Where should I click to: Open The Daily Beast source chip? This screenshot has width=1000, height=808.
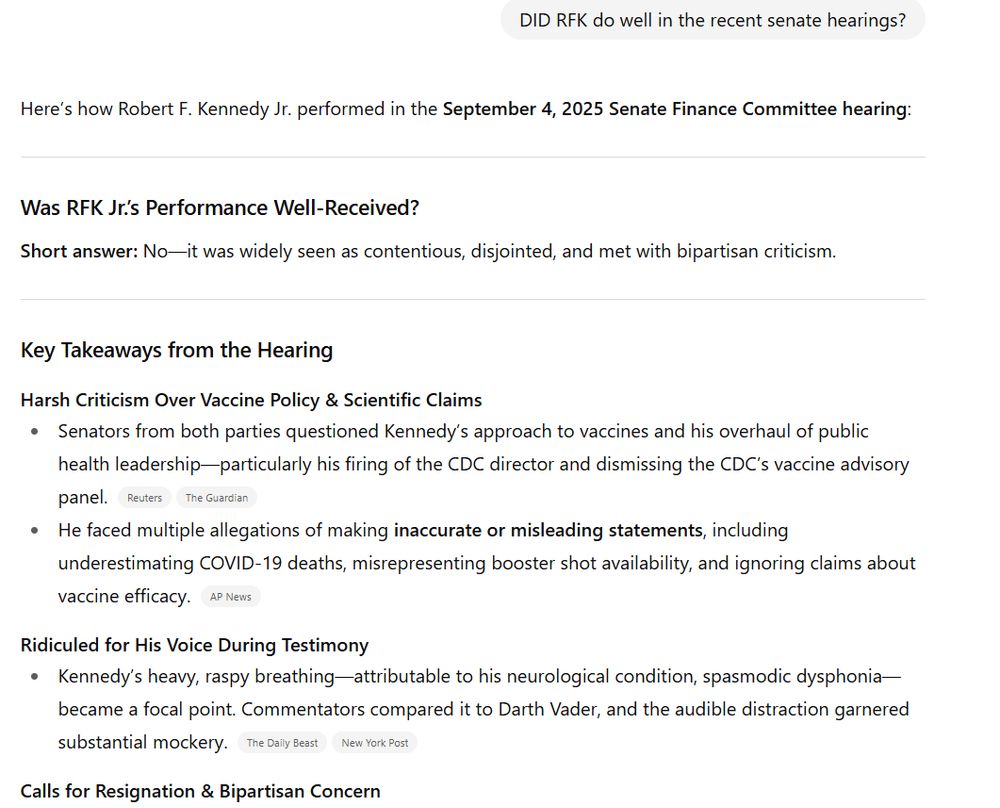[282, 742]
